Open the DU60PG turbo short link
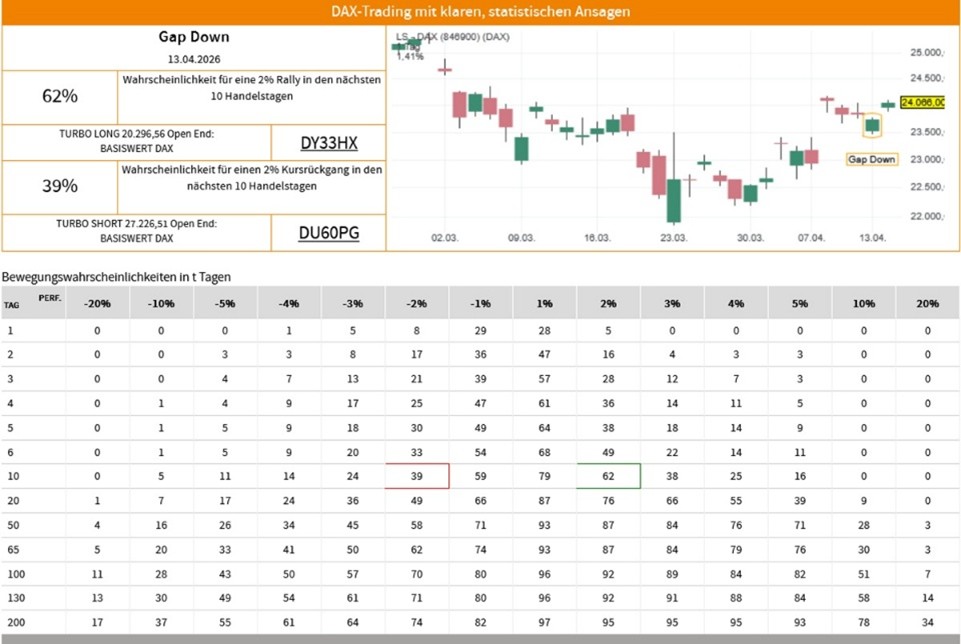The width and height of the screenshot is (961, 644). (328, 233)
